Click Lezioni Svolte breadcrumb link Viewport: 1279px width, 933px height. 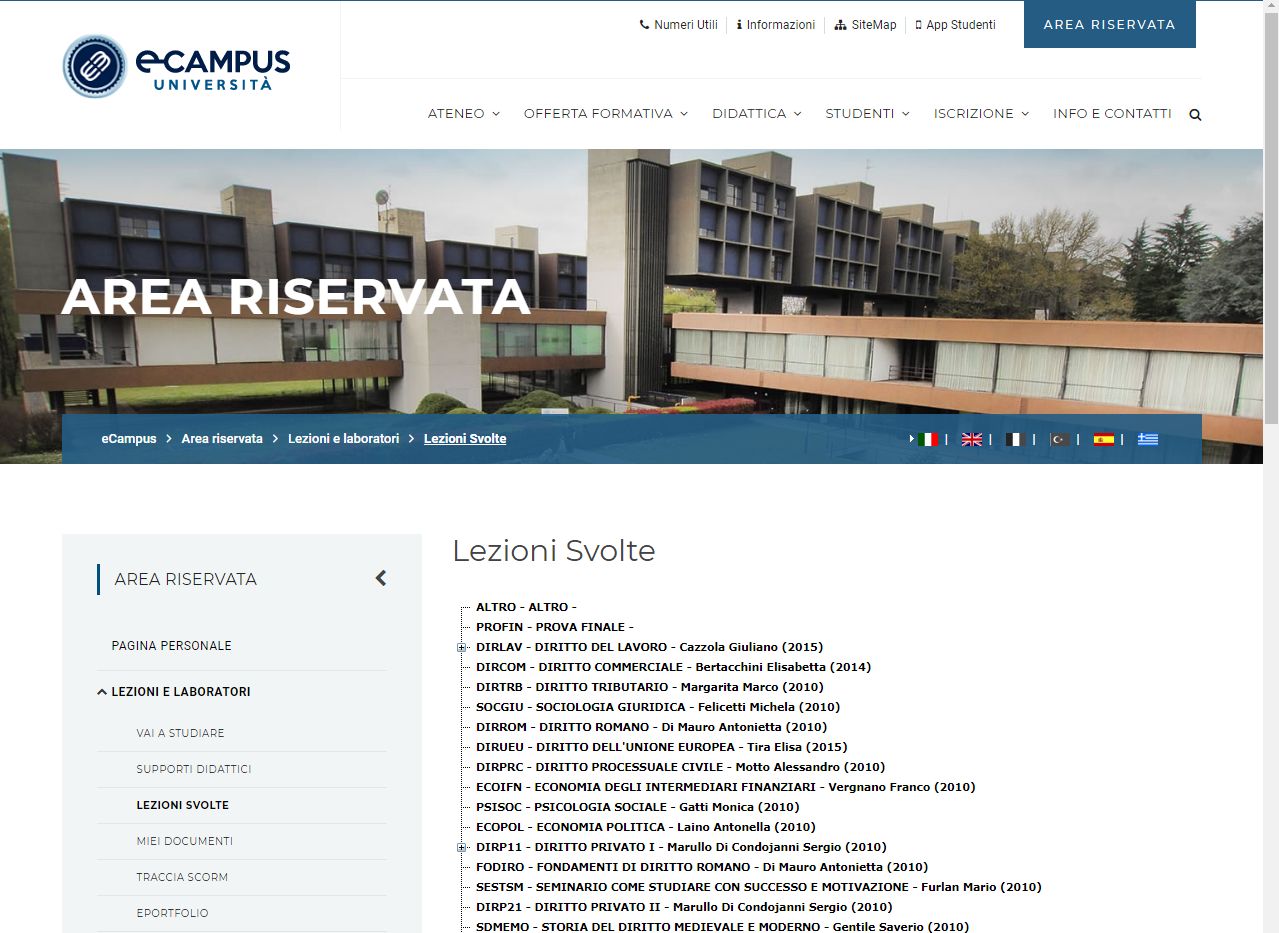coord(465,439)
